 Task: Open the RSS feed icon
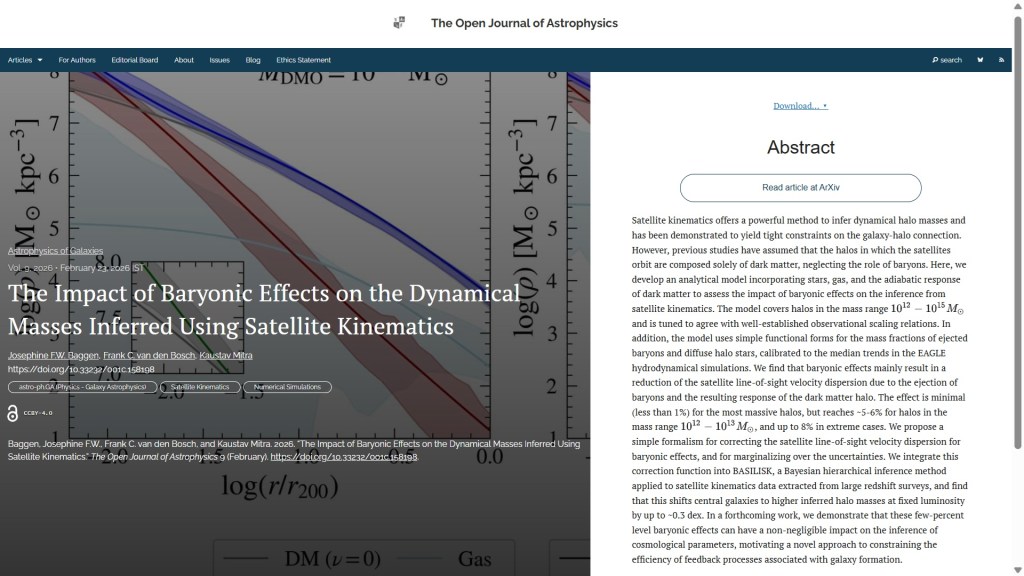[1002, 60]
